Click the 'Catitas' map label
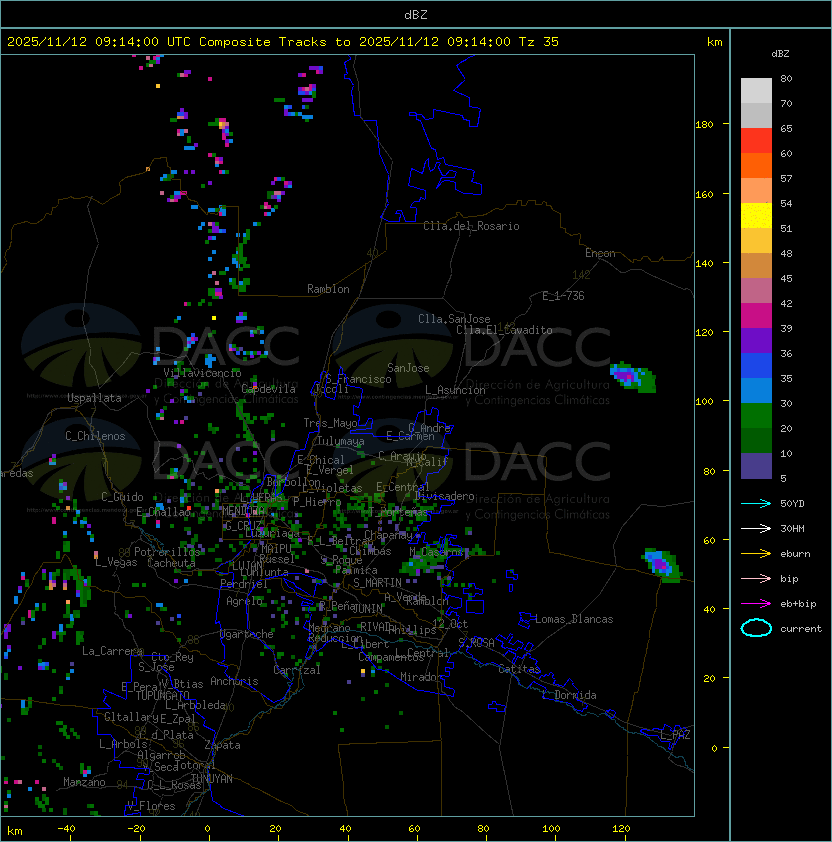This screenshot has width=832, height=842. [519, 669]
